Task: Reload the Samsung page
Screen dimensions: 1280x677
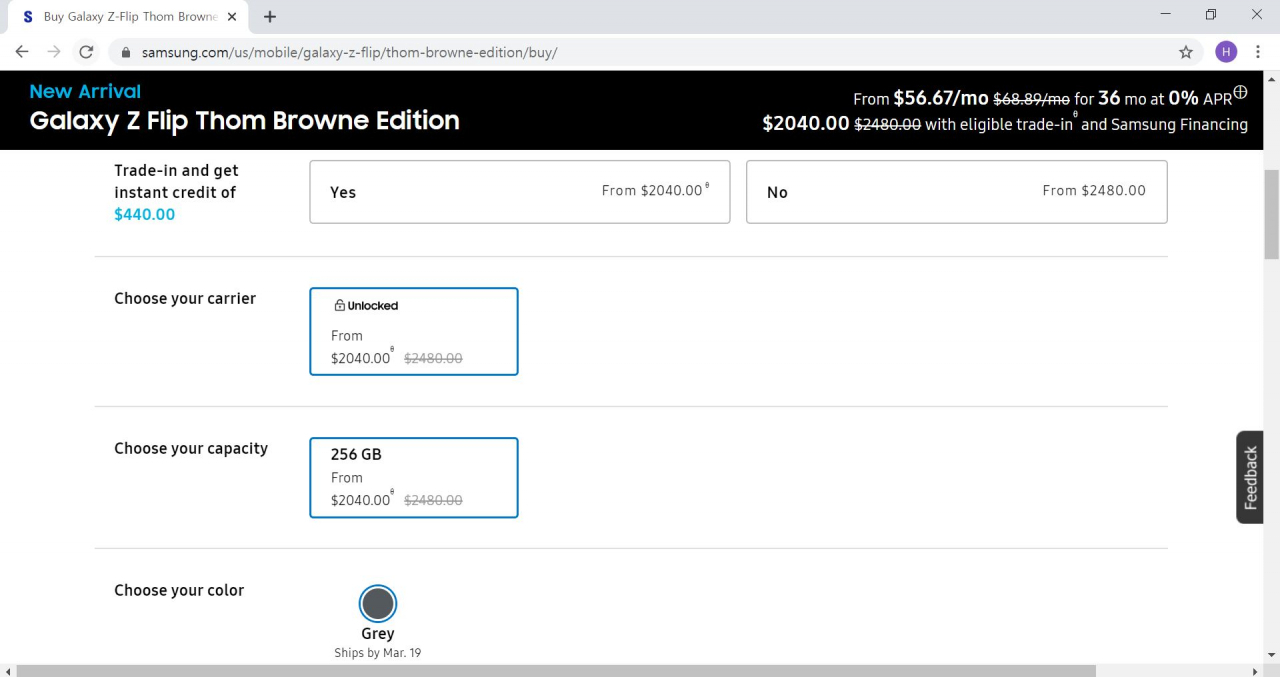Action: click(x=86, y=52)
